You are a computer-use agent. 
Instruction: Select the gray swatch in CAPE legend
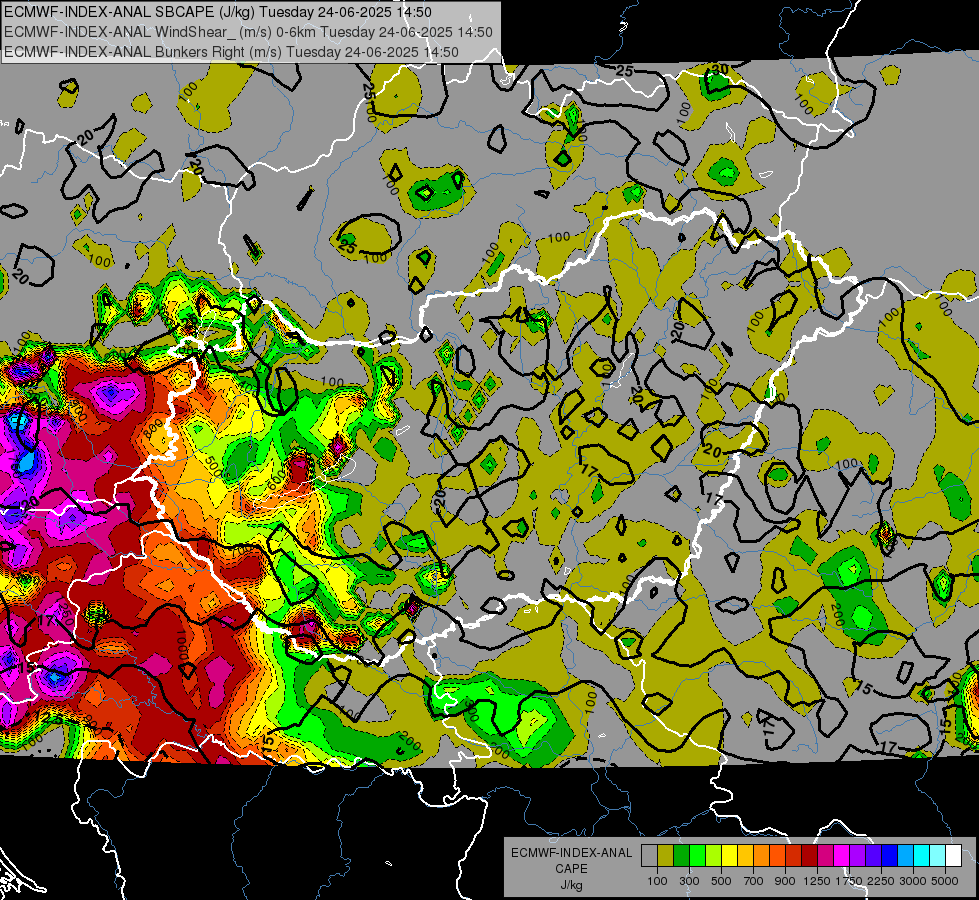coord(649,856)
